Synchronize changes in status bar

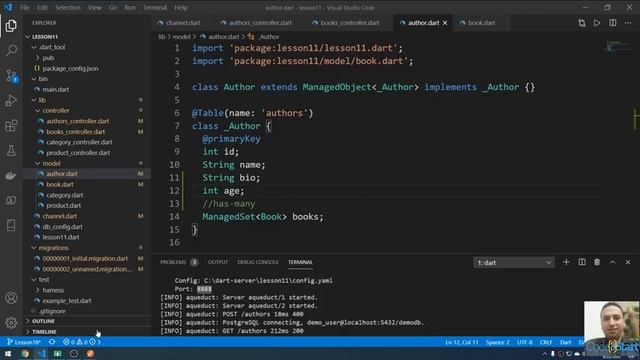click(52, 342)
